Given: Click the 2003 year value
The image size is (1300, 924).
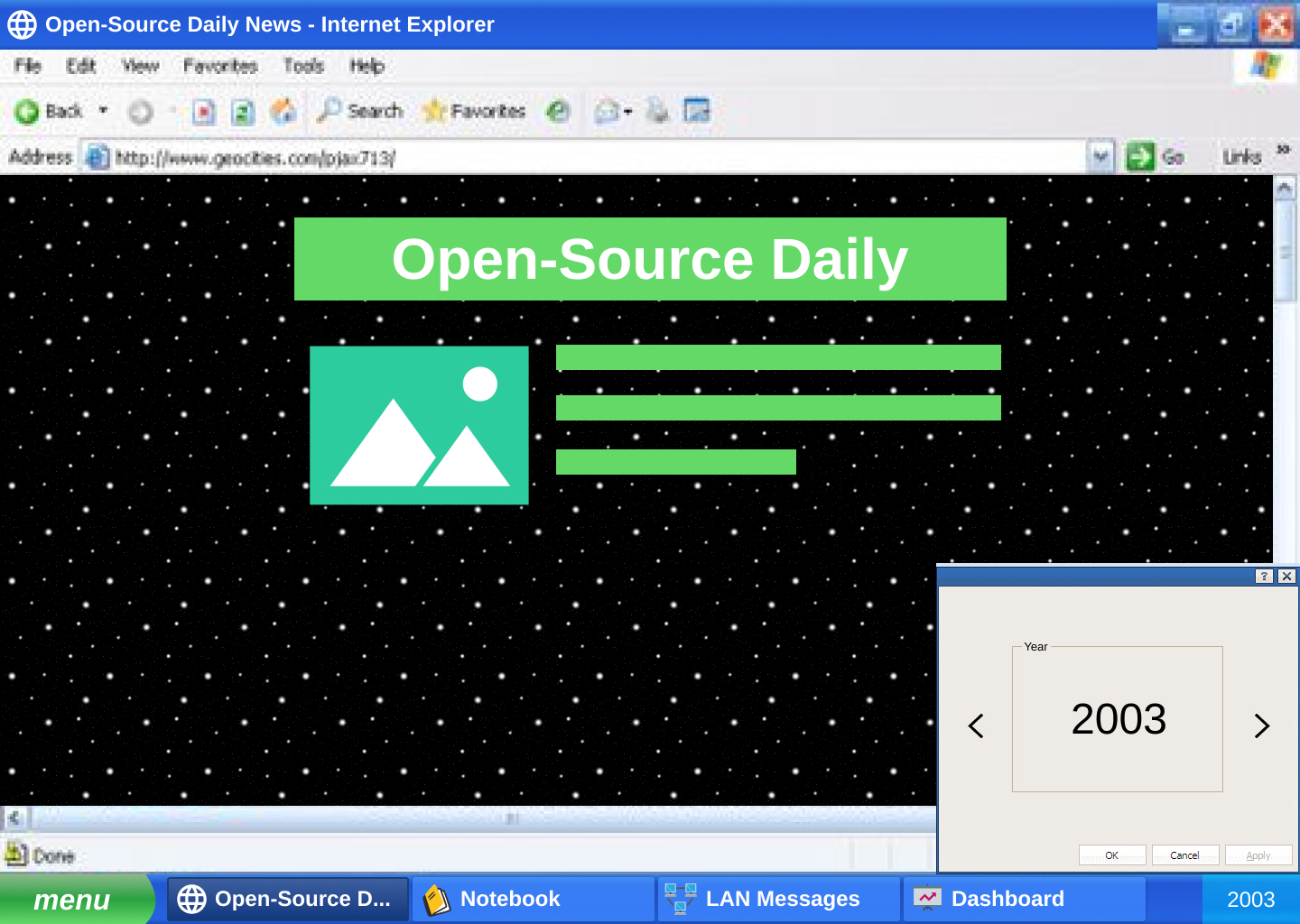Looking at the screenshot, I should [x=1119, y=719].
